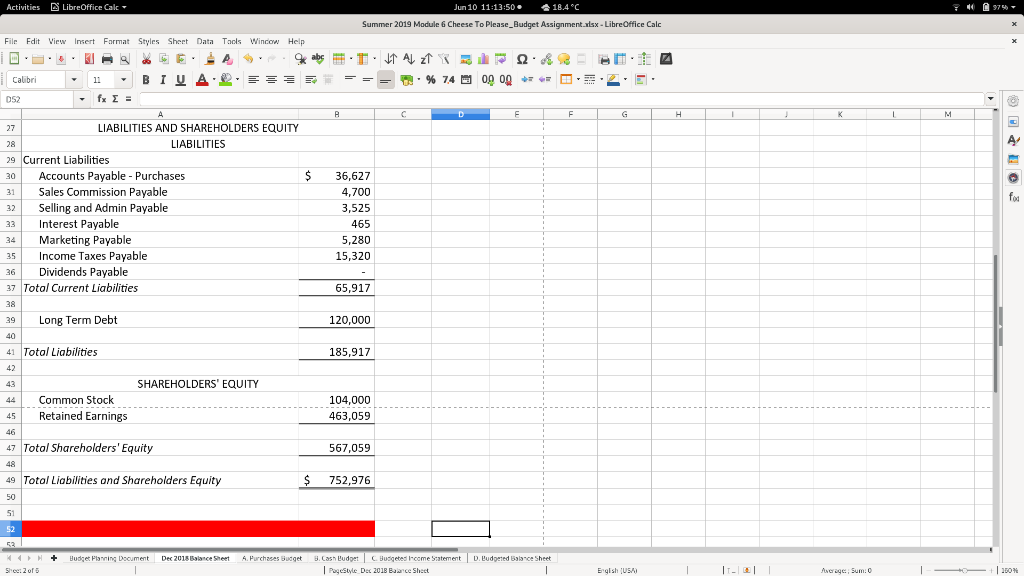1024x576 pixels.
Task: Open the print preview
Action: pyautogui.click(x=124, y=59)
